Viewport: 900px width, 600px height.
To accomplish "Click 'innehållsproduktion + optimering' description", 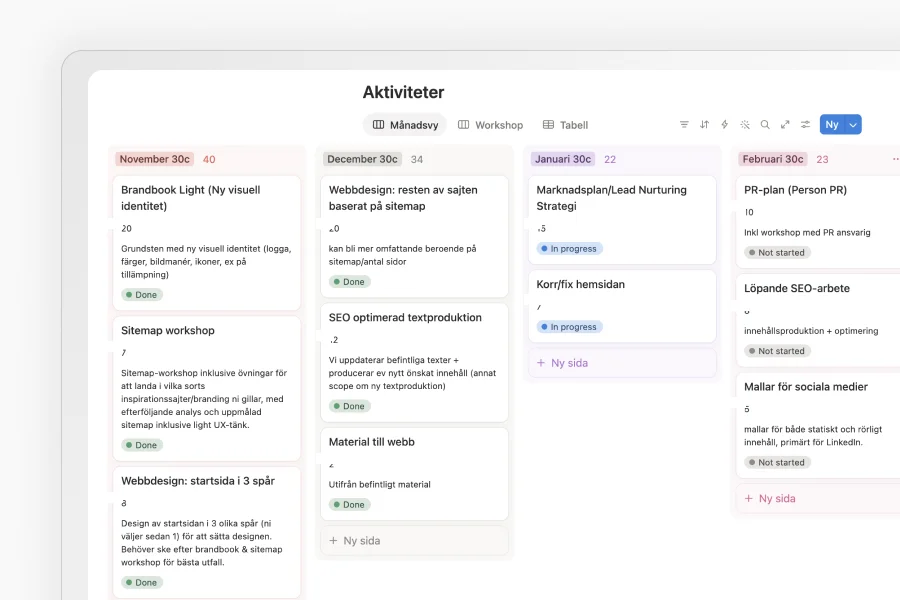I will (x=811, y=331).
